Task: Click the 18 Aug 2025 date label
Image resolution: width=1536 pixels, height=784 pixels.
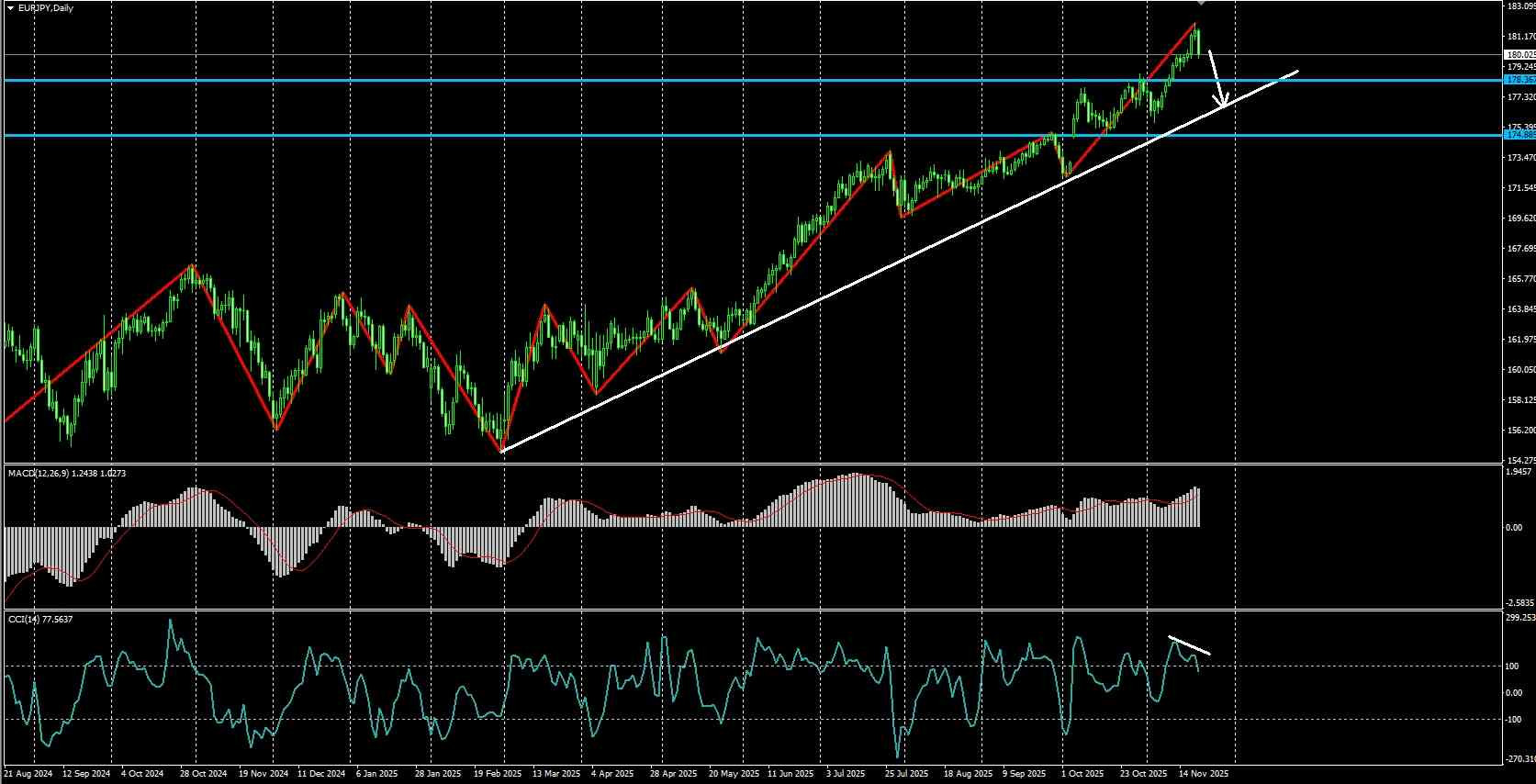Action: coord(968,774)
